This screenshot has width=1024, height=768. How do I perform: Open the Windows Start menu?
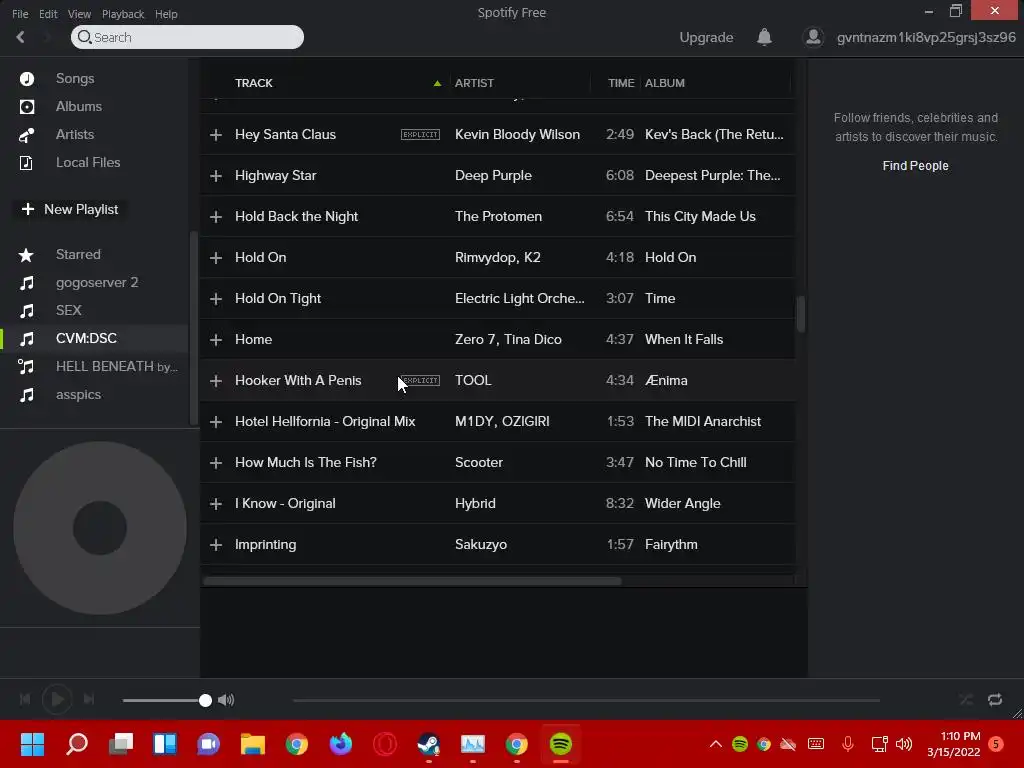(32, 744)
